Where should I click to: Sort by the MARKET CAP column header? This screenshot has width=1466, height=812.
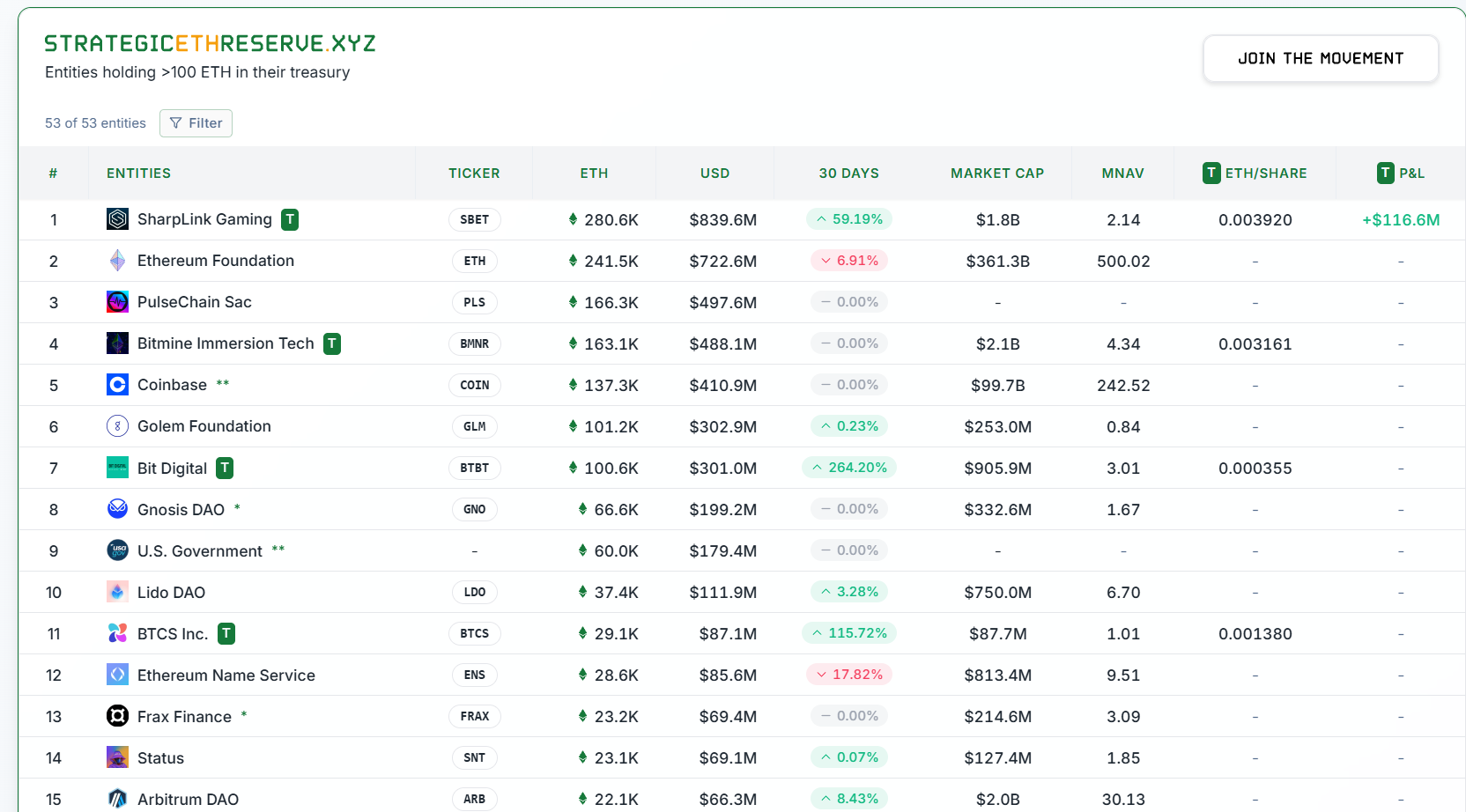[x=997, y=173]
